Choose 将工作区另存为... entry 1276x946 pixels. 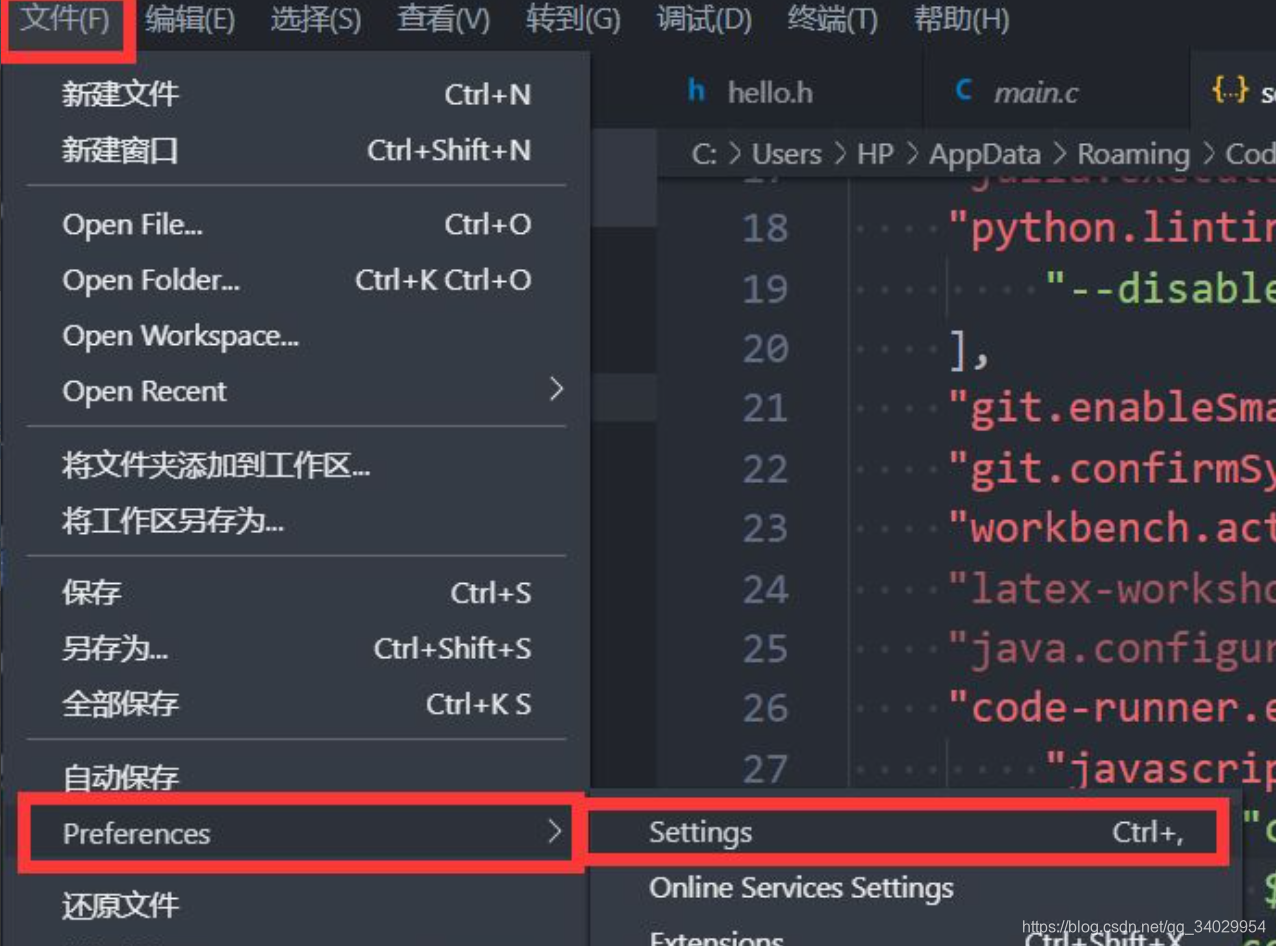coord(296,521)
